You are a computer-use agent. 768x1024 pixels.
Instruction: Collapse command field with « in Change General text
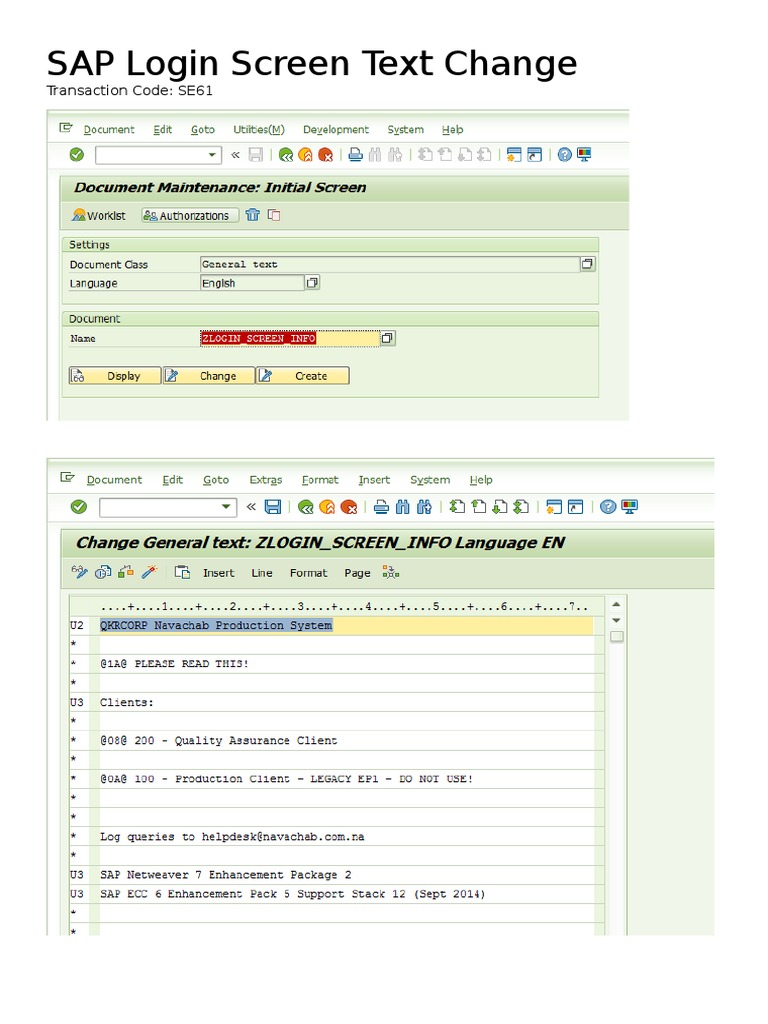(251, 507)
